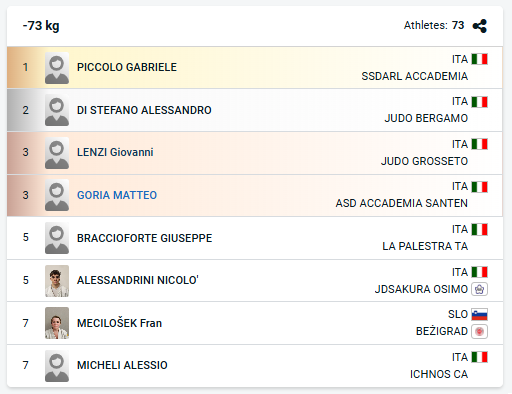Click the JUDO GROSSETO club label
The height and width of the screenshot is (394, 512).
(424, 161)
